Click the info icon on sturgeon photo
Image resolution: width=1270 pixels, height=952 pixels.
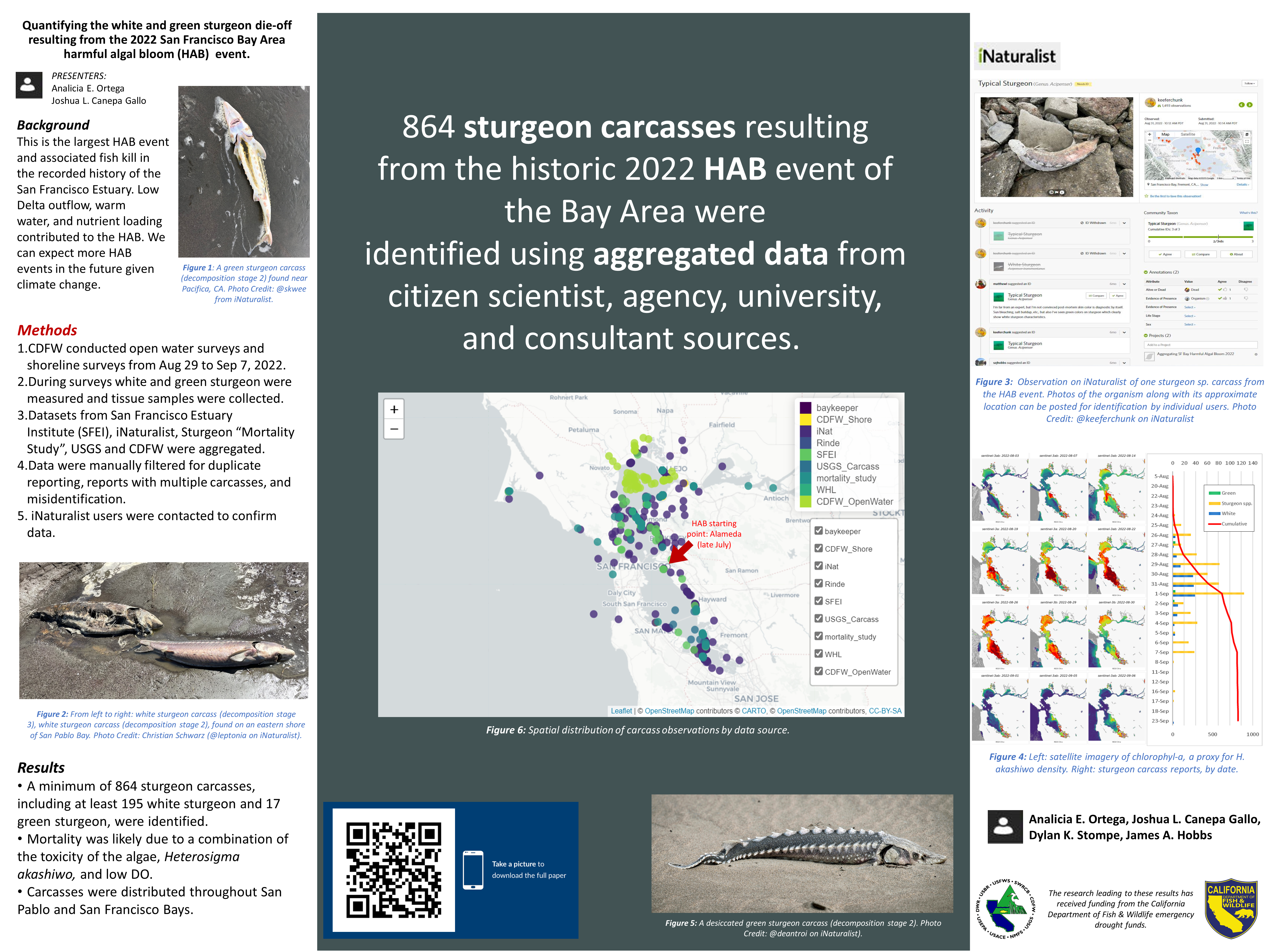pos(1062,192)
